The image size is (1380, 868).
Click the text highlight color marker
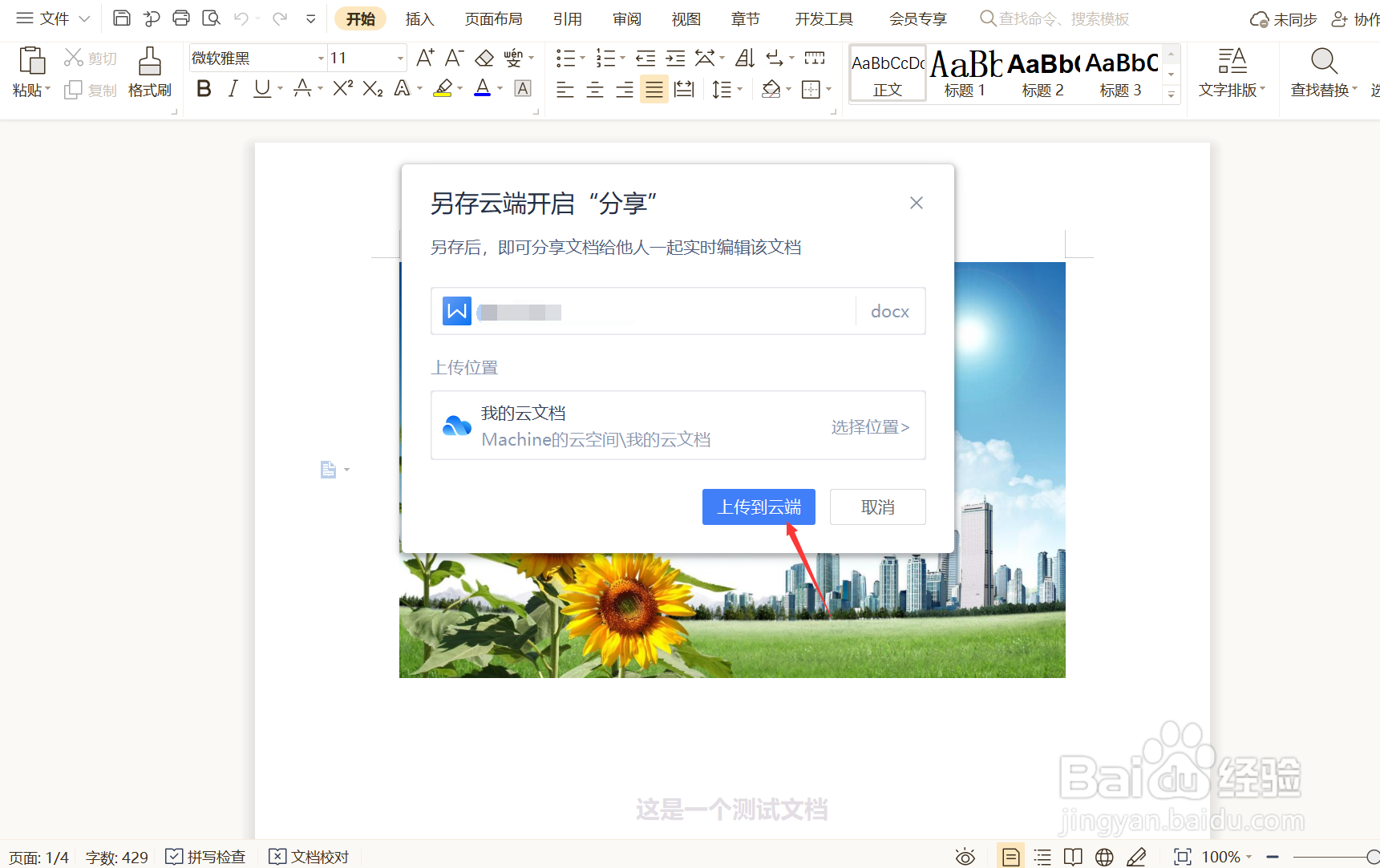point(443,88)
